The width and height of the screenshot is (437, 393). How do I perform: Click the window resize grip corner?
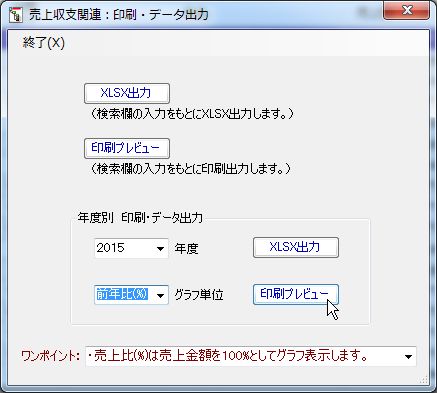tap(424, 379)
